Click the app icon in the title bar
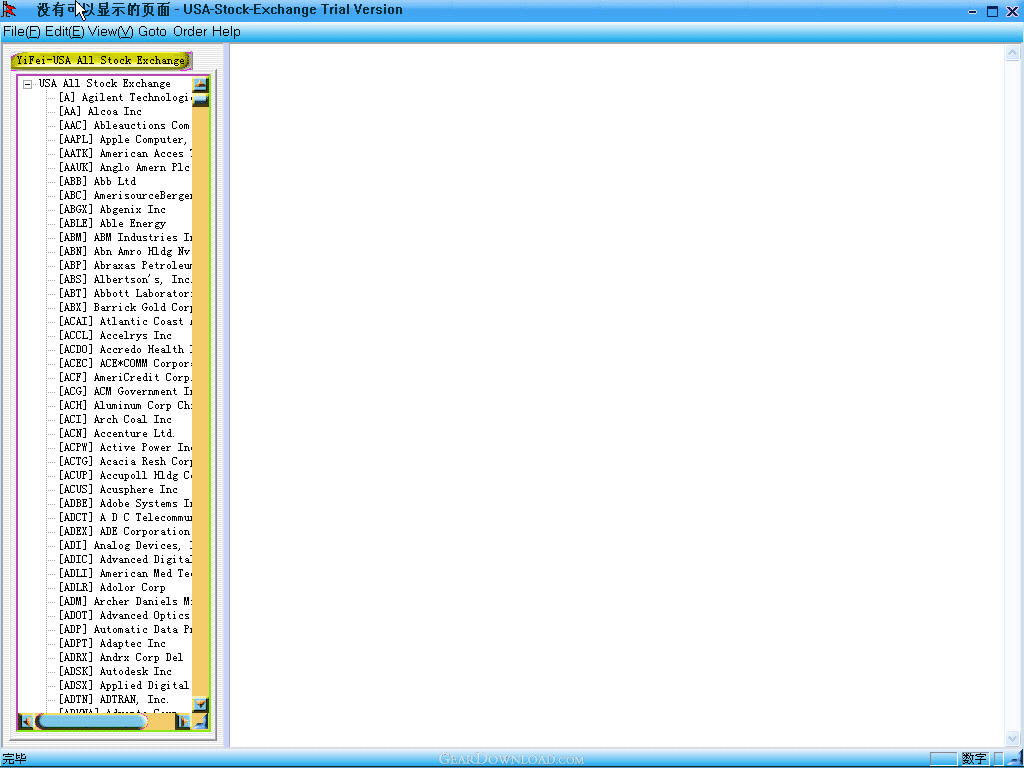1024x768 pixels. click(x=10, y=10)
